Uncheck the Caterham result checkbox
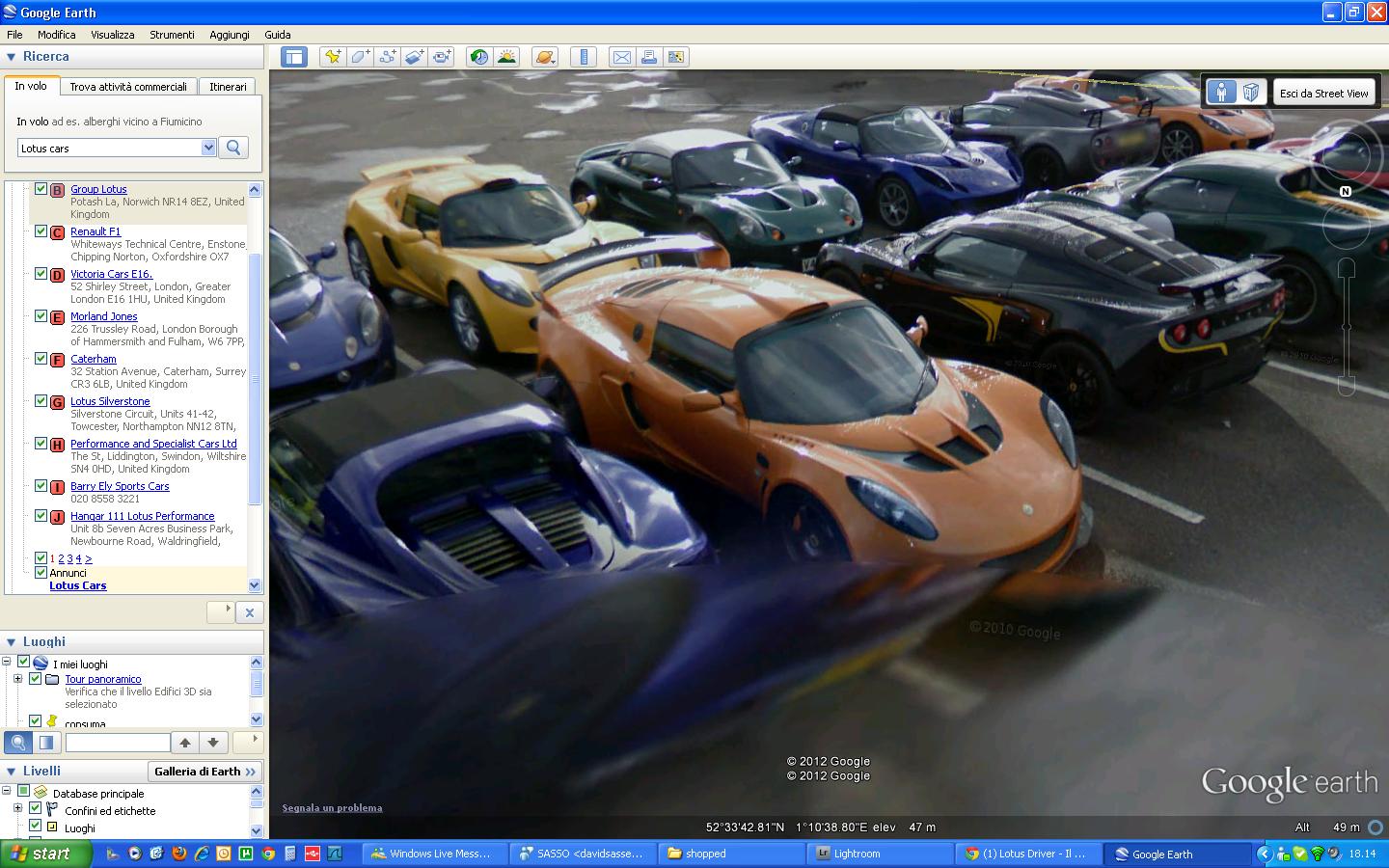Image resolution: width=1389 pixels, height=868 pixels. [x=41, y=359]
